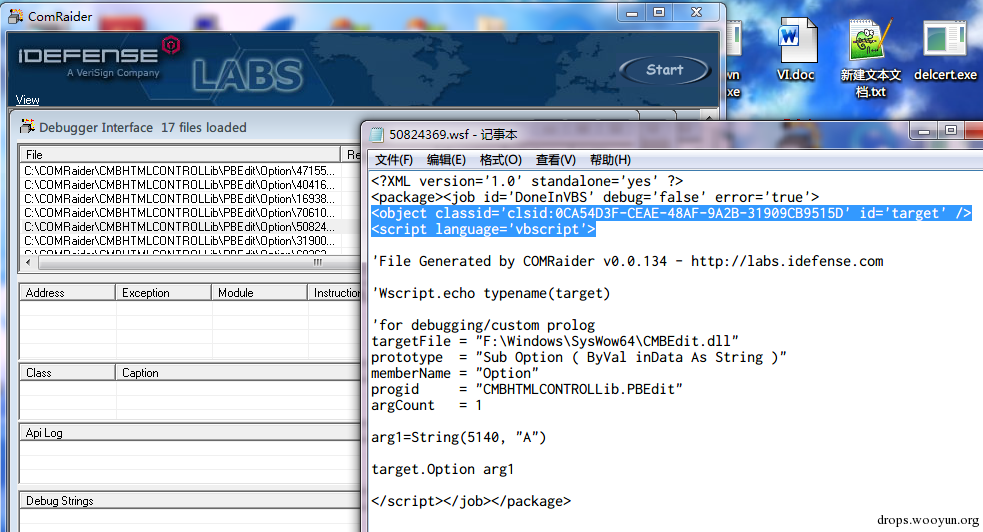The image size is (983, 532).
Task: Open the 编辑(E) menu
Action: tap(446, 160)
